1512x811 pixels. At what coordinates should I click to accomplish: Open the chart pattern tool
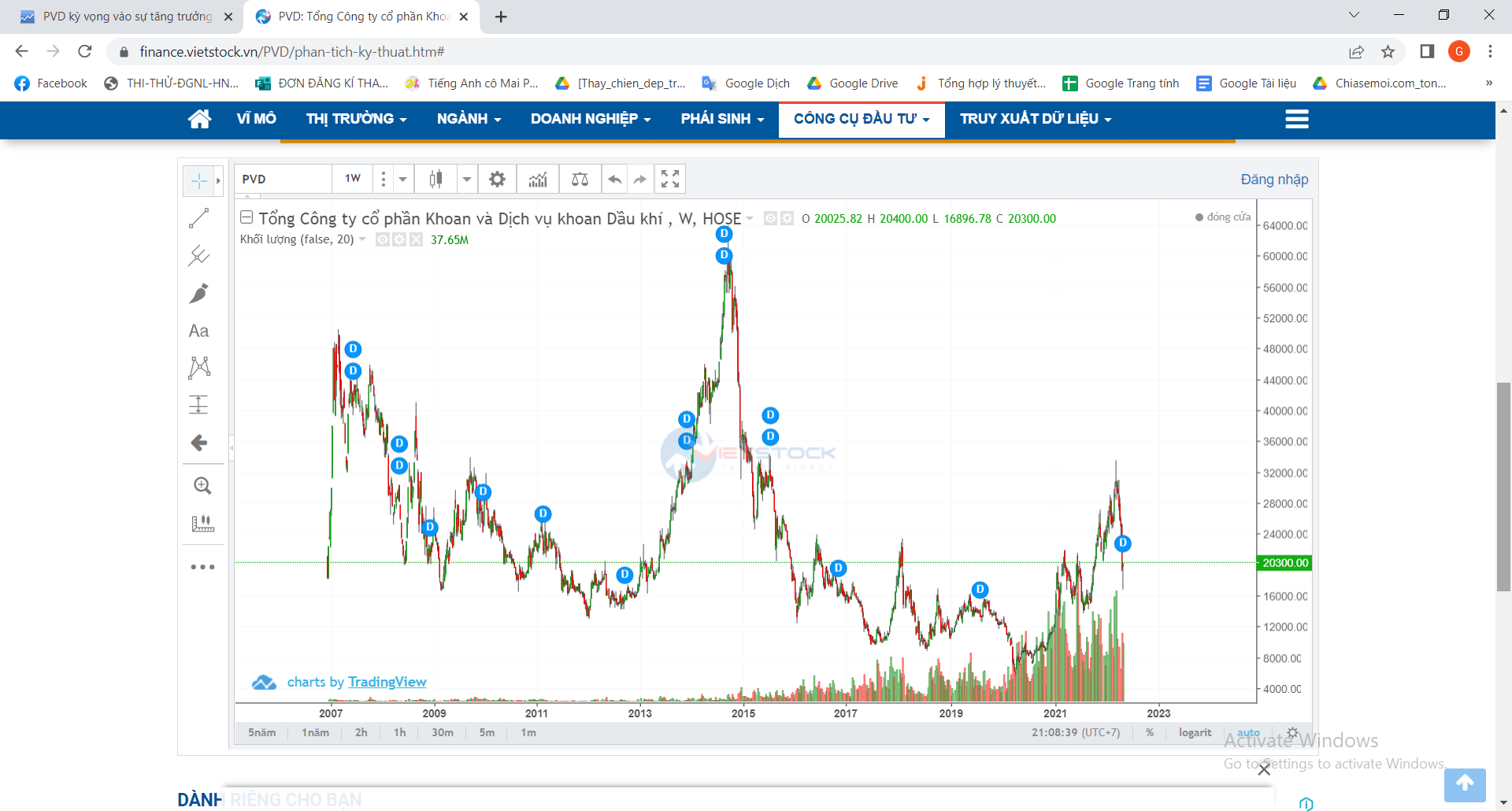pyautogui.click(x=199, y=368)
